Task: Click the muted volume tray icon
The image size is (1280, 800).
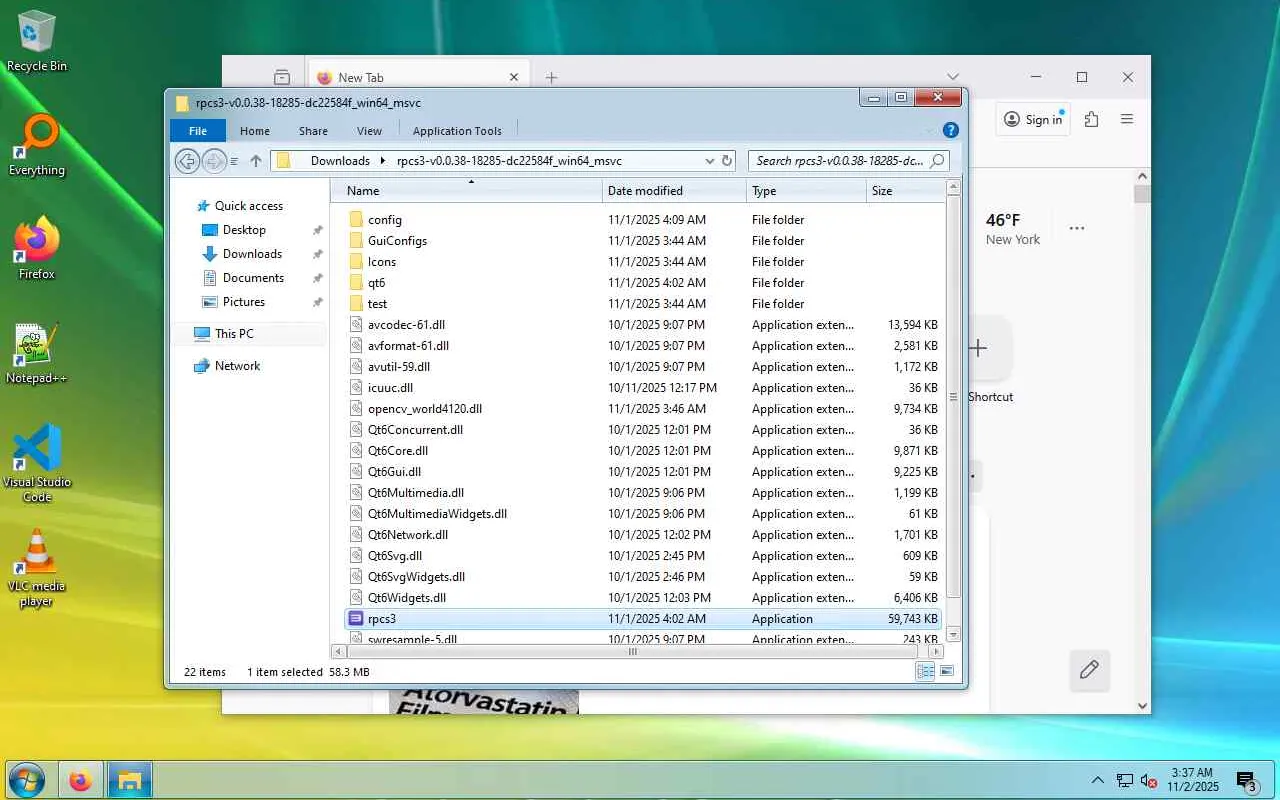Action: (1149, 781)
